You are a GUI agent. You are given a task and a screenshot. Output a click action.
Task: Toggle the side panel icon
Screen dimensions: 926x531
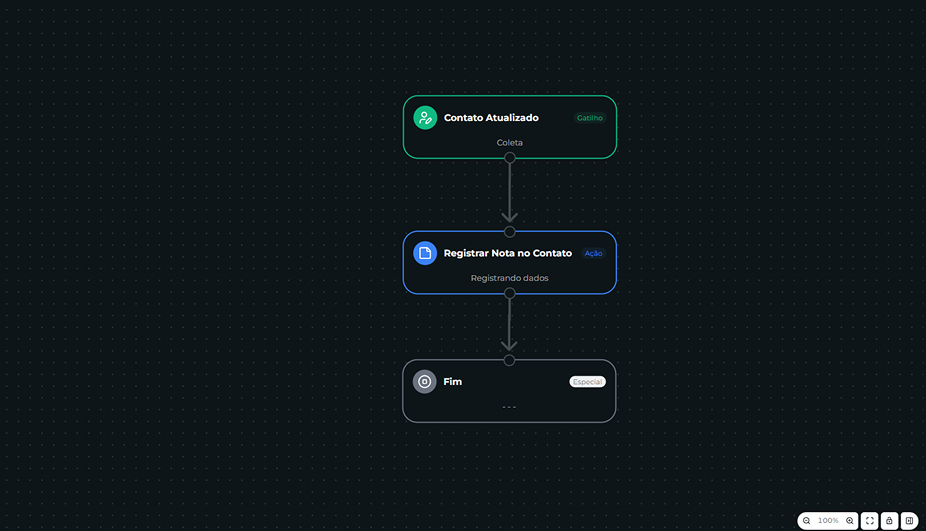909,520
